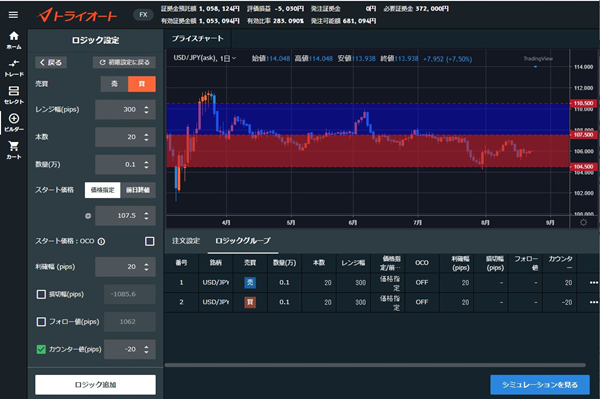The width and height of the screenshot is (600, 399).
Task: Click USD/JPY(ask) chart symbol label
Action: pos(195,58)
